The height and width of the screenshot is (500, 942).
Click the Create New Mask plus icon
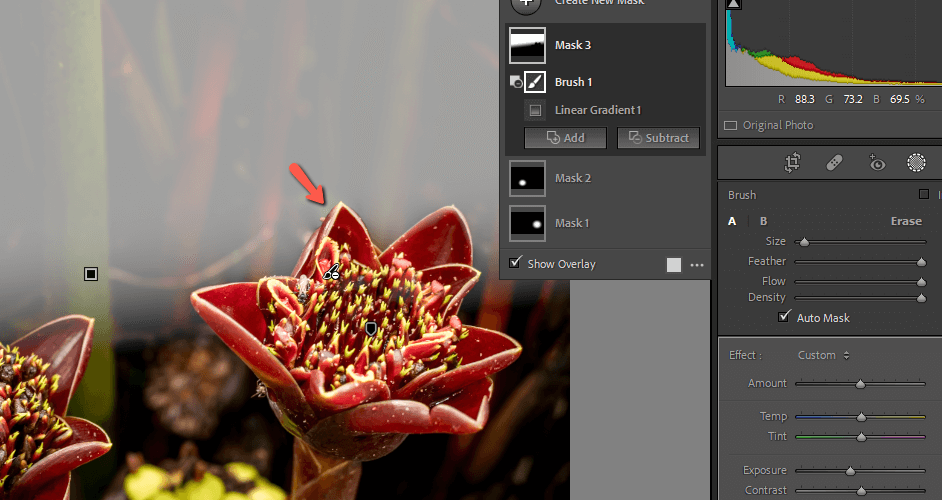(x=526, y=4)
